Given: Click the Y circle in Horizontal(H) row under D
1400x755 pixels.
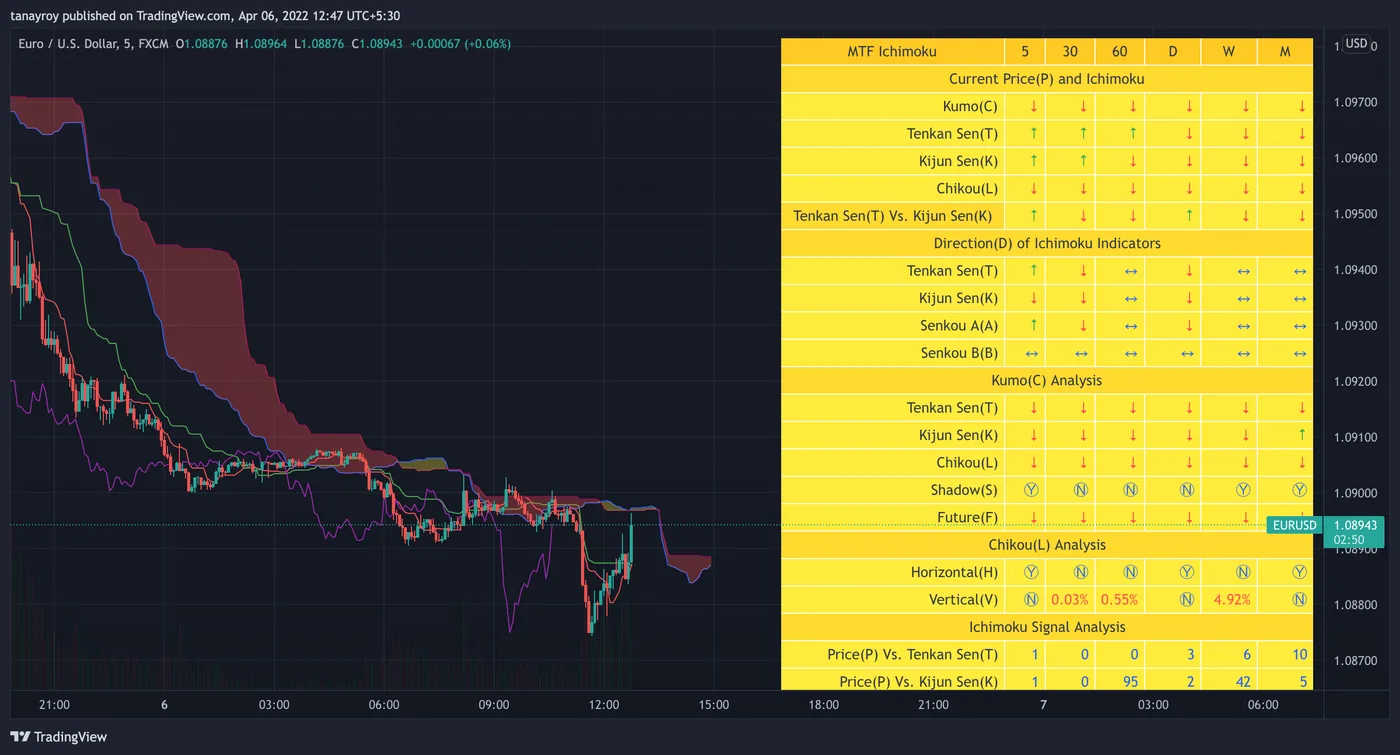Looking at the screenshot, I should (x=1187, y=572).
